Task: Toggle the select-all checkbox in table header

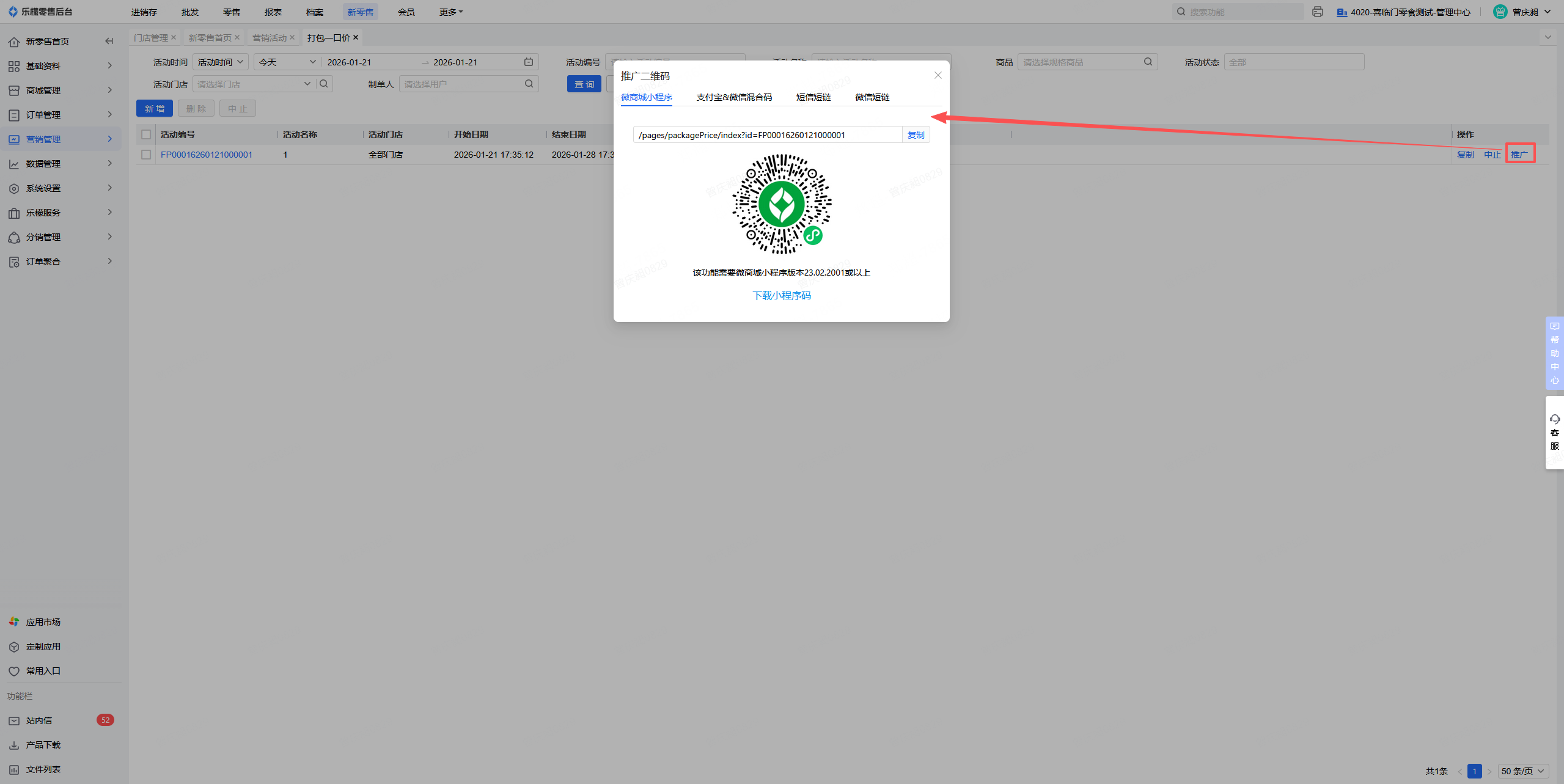Action: click(x=146, y=134)
